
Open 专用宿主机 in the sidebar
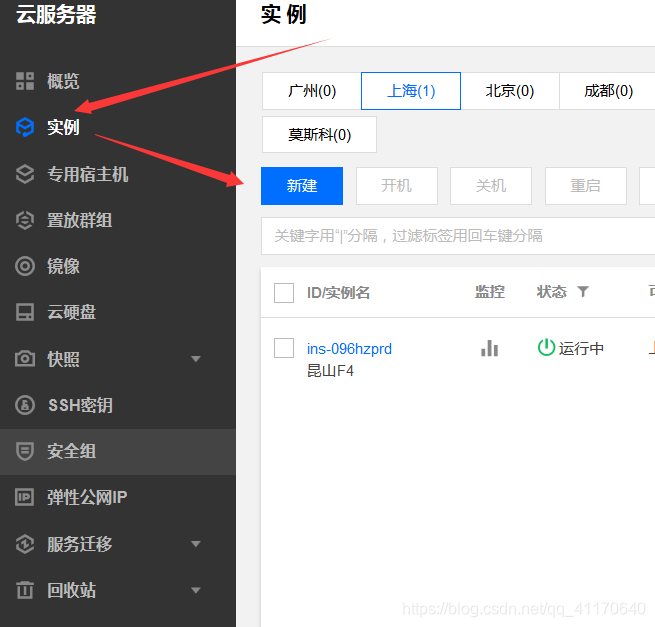tap(87, 174)
